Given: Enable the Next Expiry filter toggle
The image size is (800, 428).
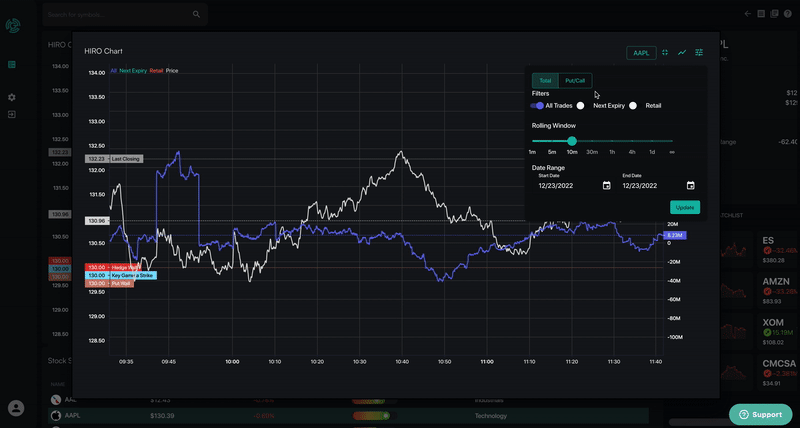Looking at the screenshot, I should point(580,106).
